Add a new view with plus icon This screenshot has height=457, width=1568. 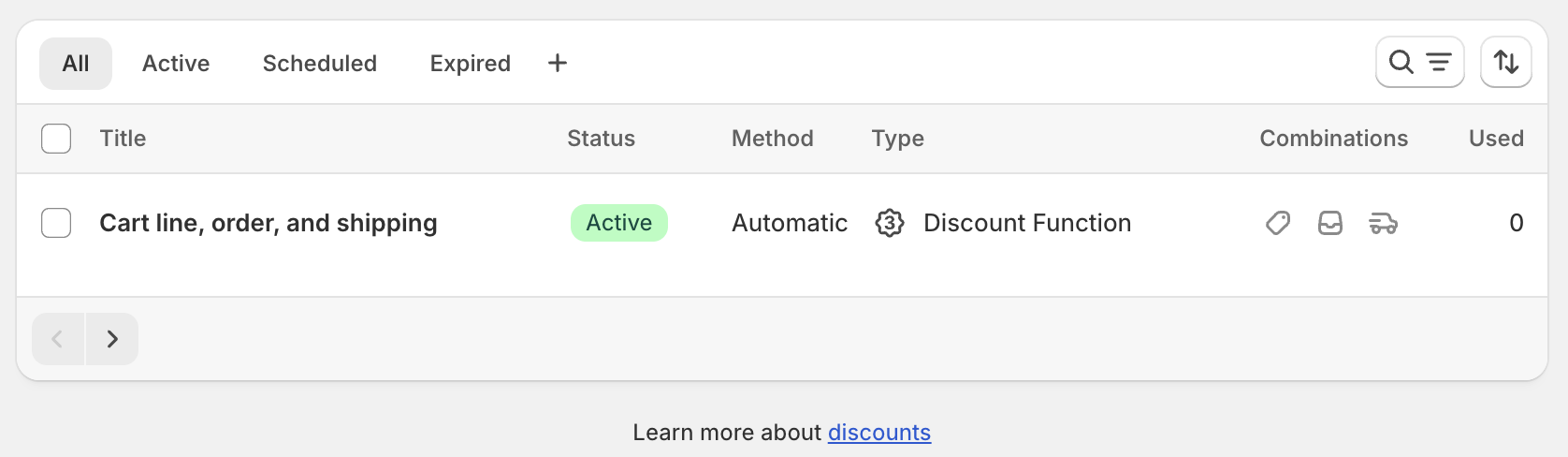coord(558,63)
